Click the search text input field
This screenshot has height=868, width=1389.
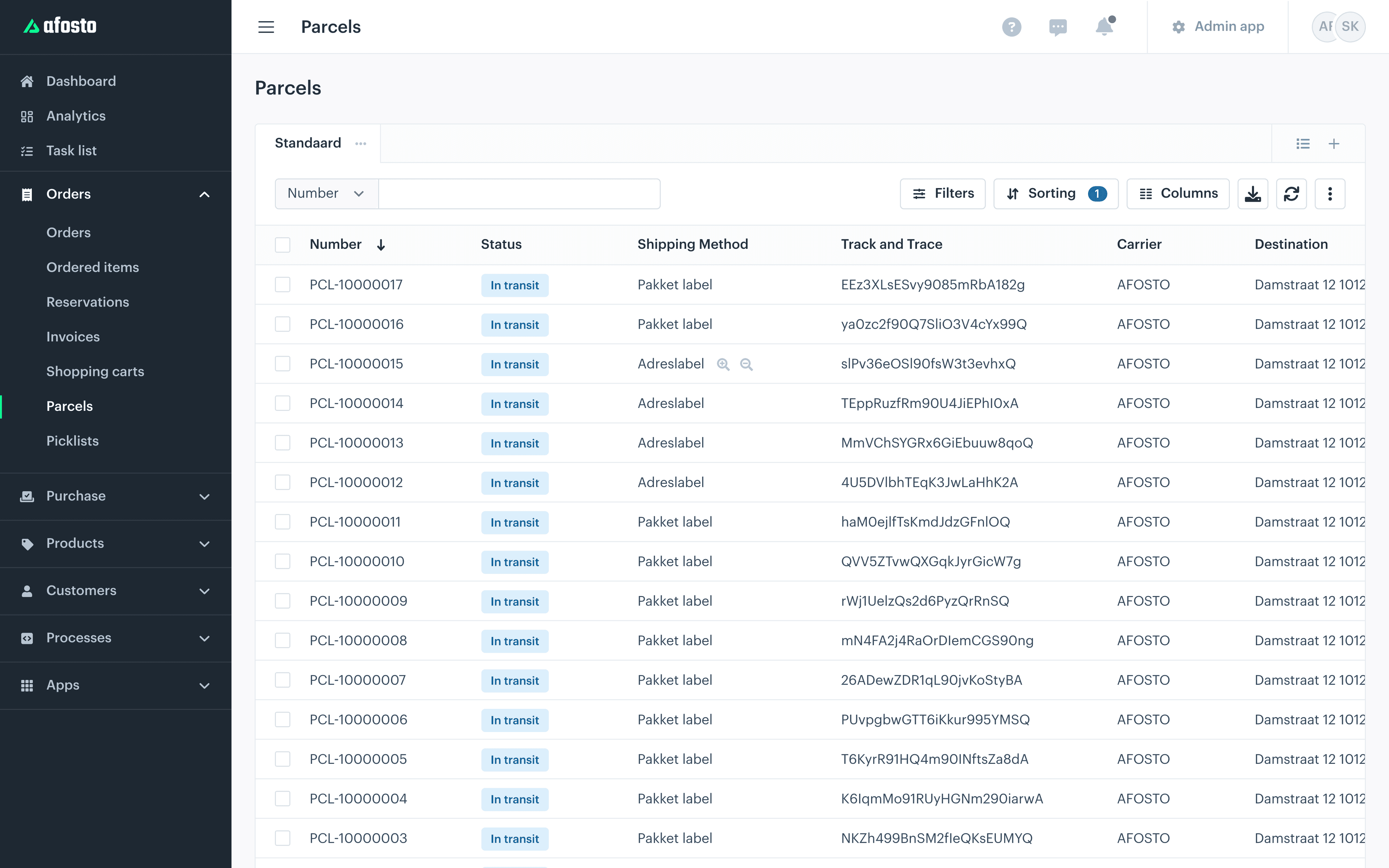pos(519,194)
